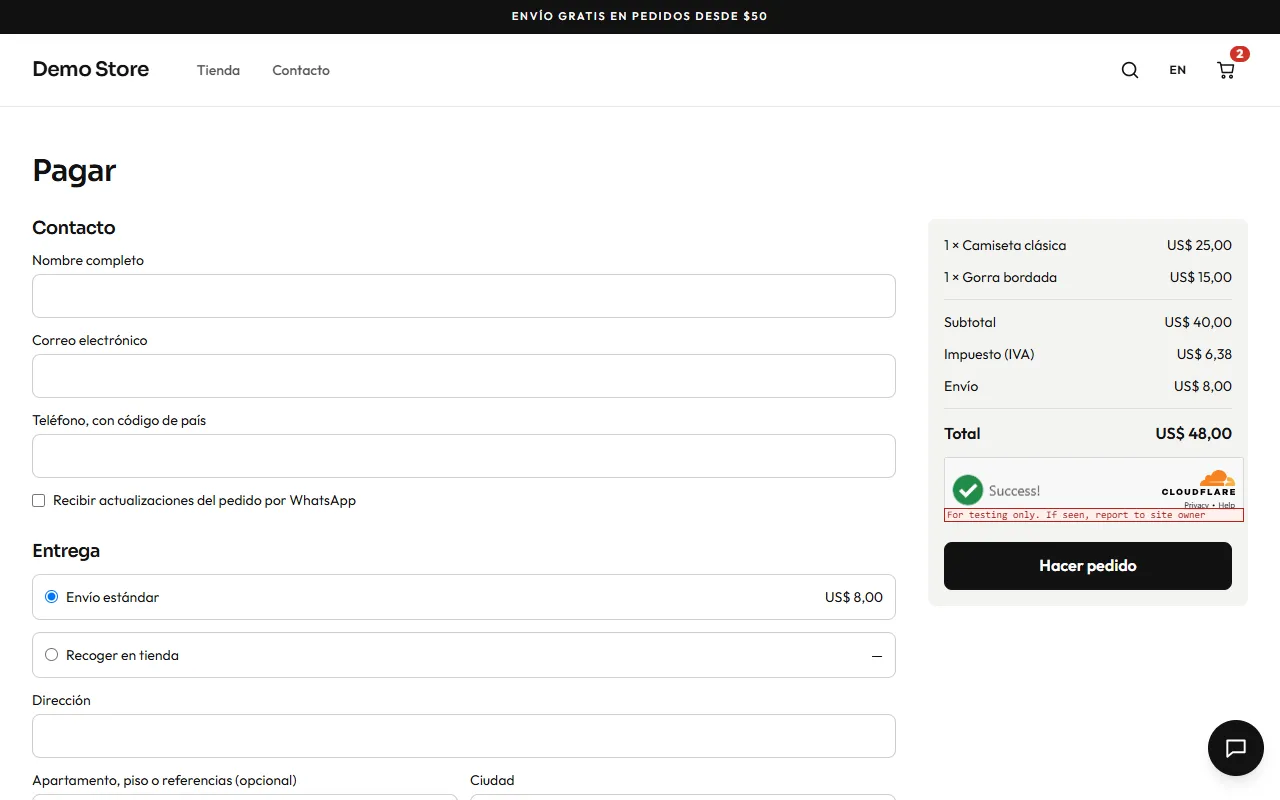Focus the Dirección input field
The width and height of the screenshot is (1280, 800).
pos(464,736)
